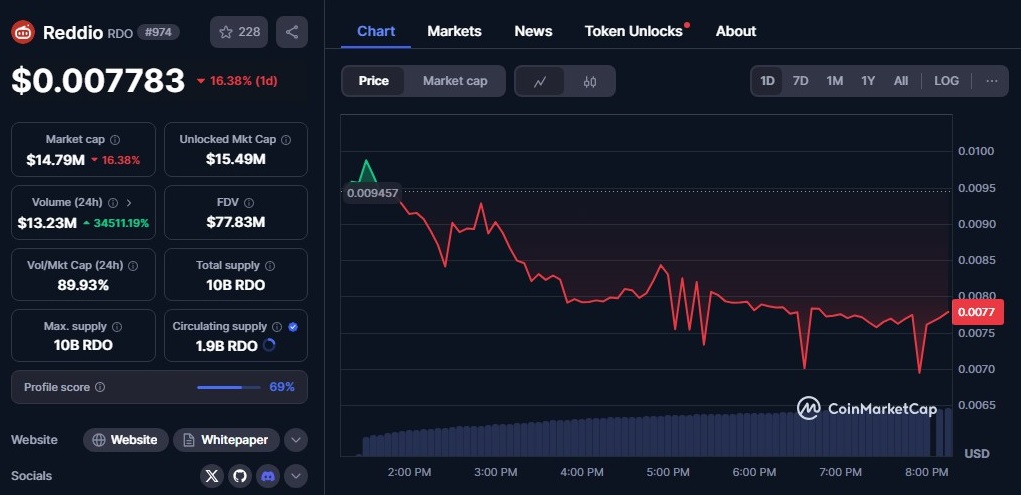Show the Volume (24h) info icon
The width and height of the screenshot is (1021, 495).
click(113, 203)
